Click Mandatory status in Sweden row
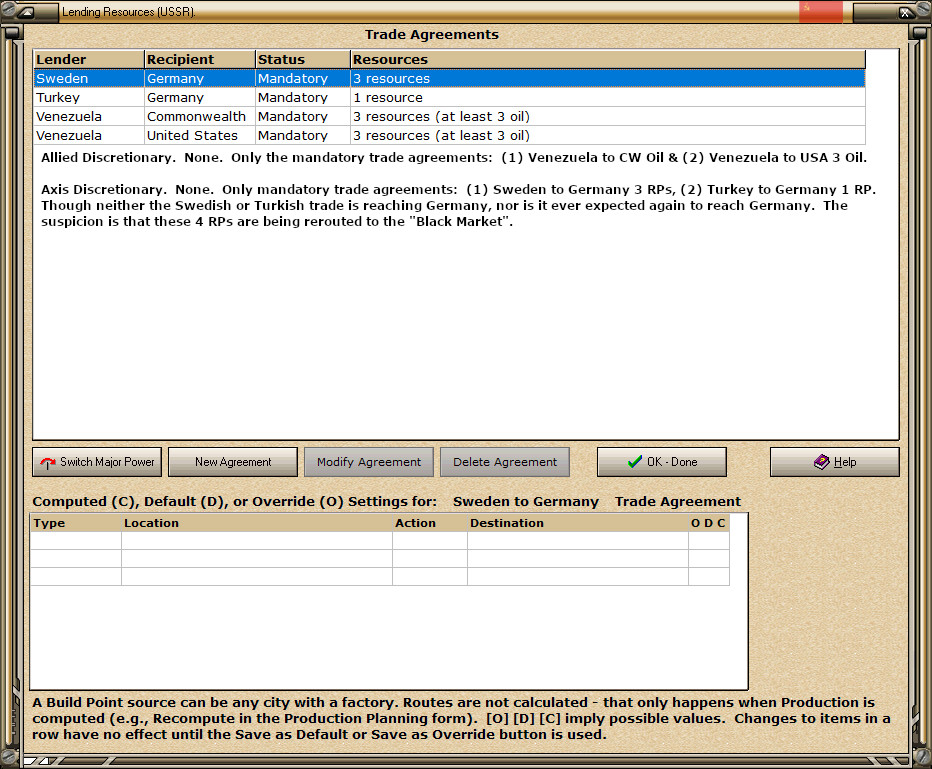Viewport: 932px width, 769px height. [x=303, y=78]
